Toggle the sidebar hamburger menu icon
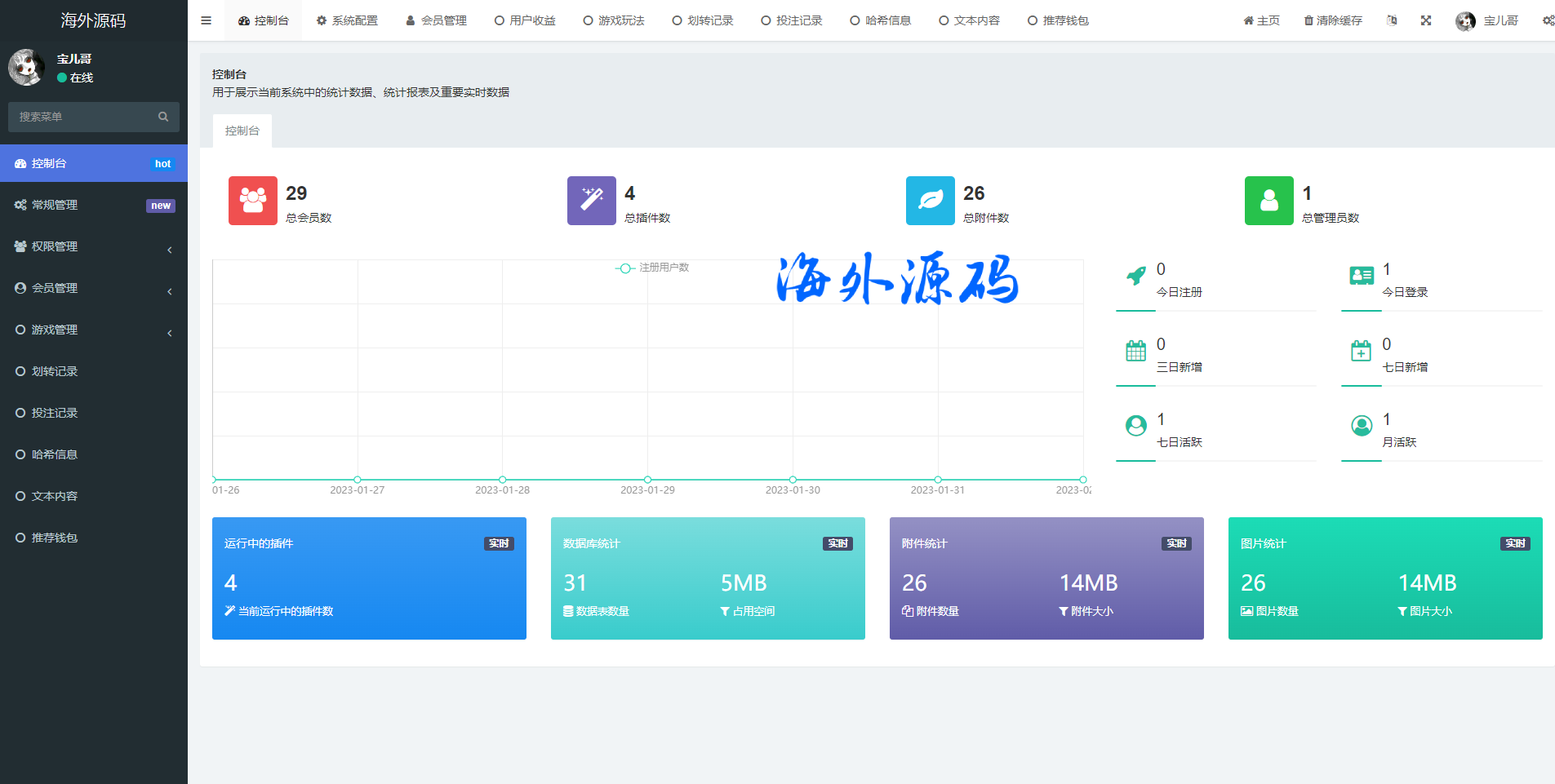1555x784 pixels. [206, 20]
